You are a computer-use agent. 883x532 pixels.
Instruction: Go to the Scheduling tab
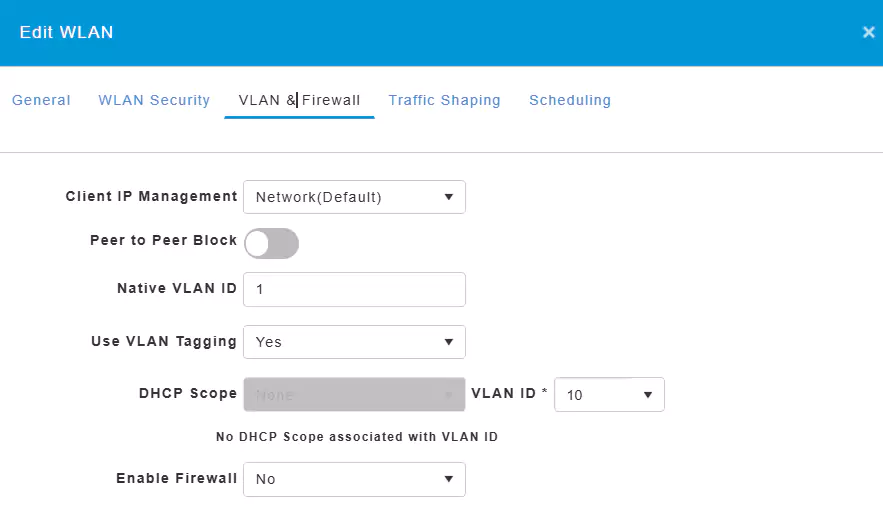tap(570, 100)
